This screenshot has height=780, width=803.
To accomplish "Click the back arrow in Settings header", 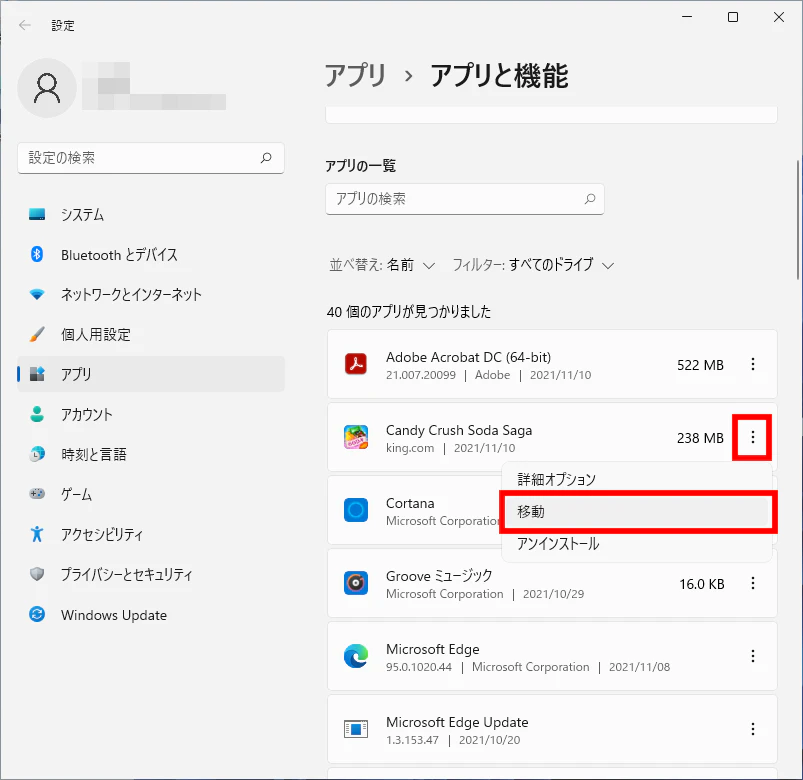I will pos(25,25).
